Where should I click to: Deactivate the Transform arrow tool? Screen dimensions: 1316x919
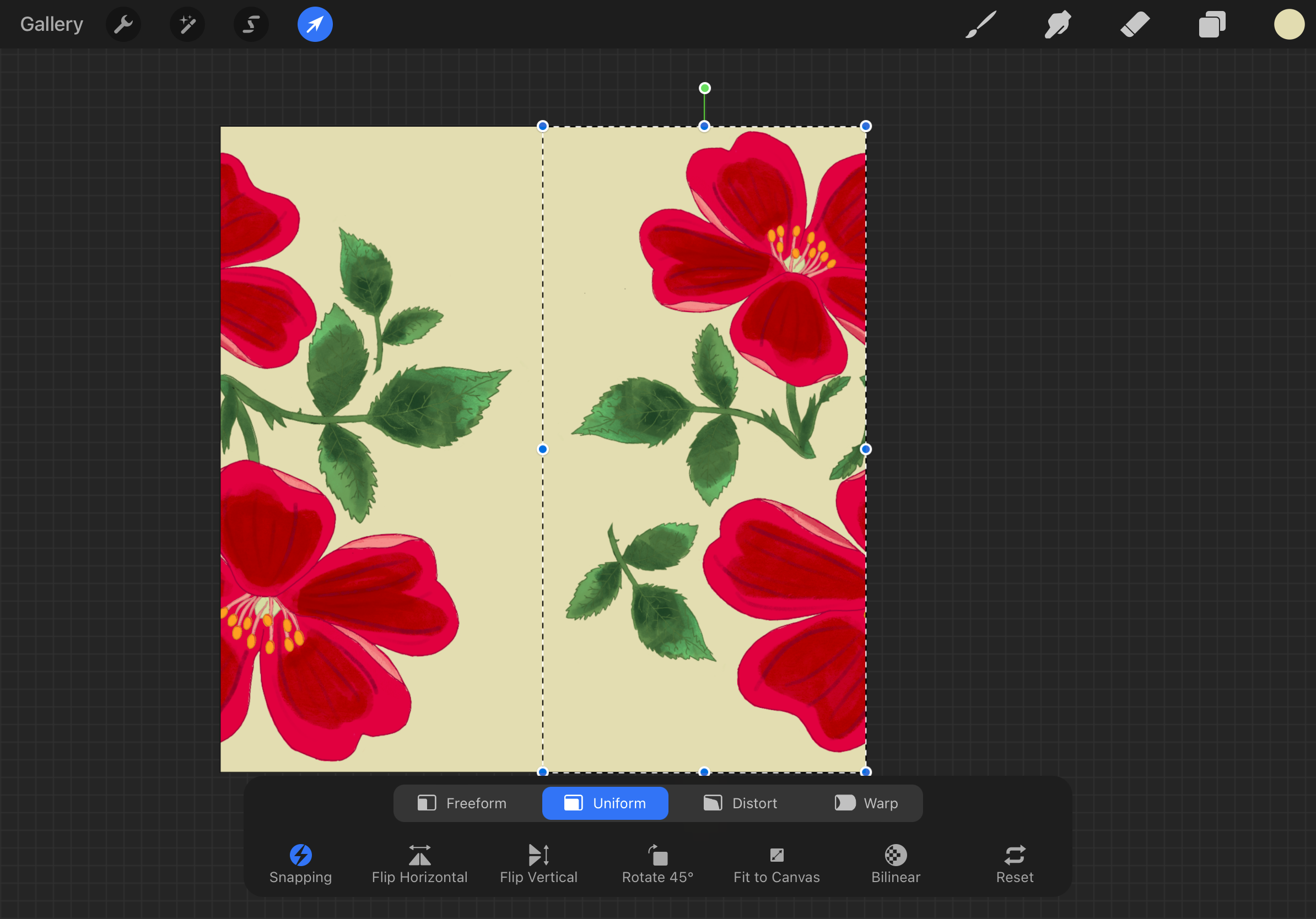click(x=315, y=25)
